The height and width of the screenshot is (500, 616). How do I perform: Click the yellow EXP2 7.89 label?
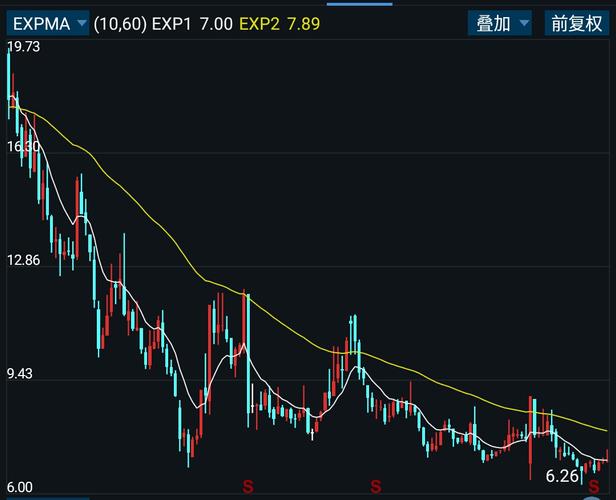pyautogui.click(x=279, y=24)
